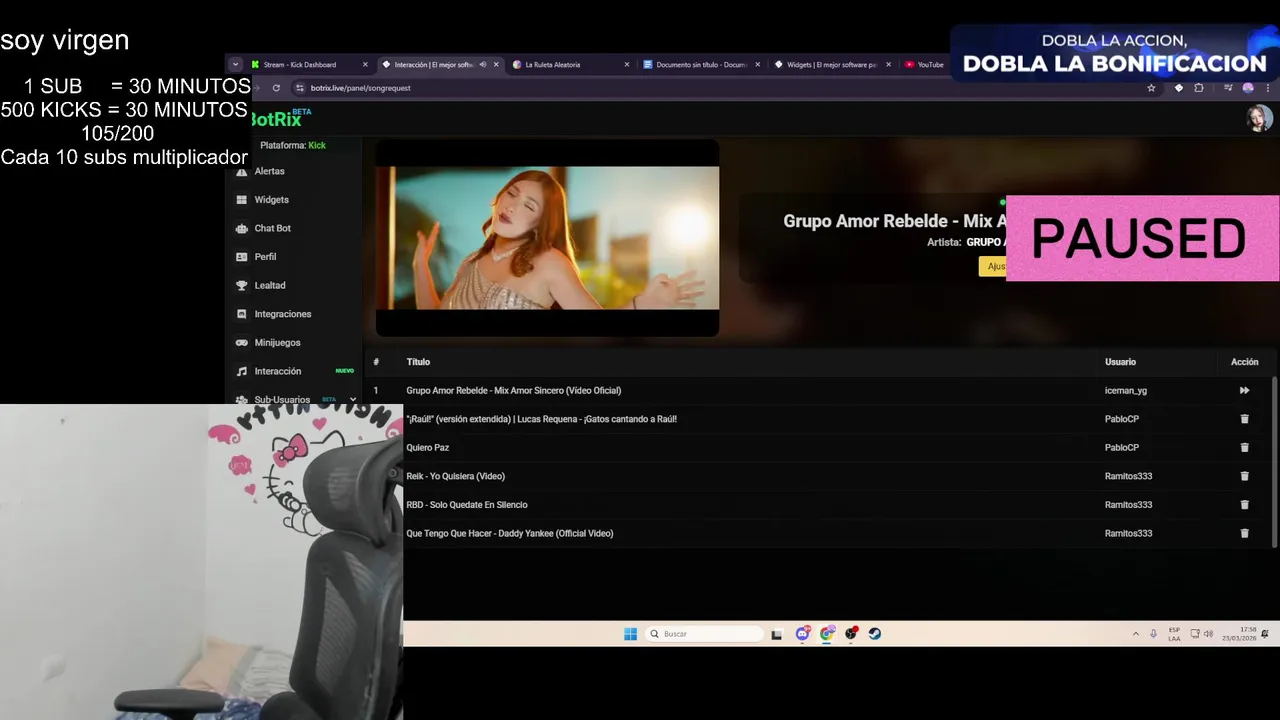This screenshot has width=1280, height=720.
Task: Click the Chat Bot robot icon
Action: click(x=241, y=228)
